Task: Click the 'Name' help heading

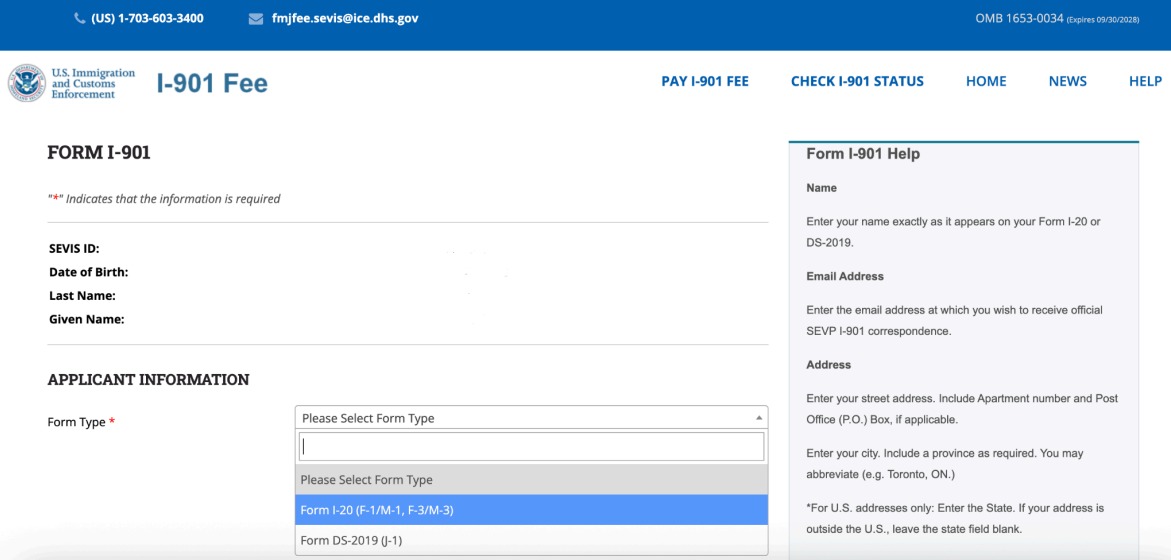Action: coord(821,188)
